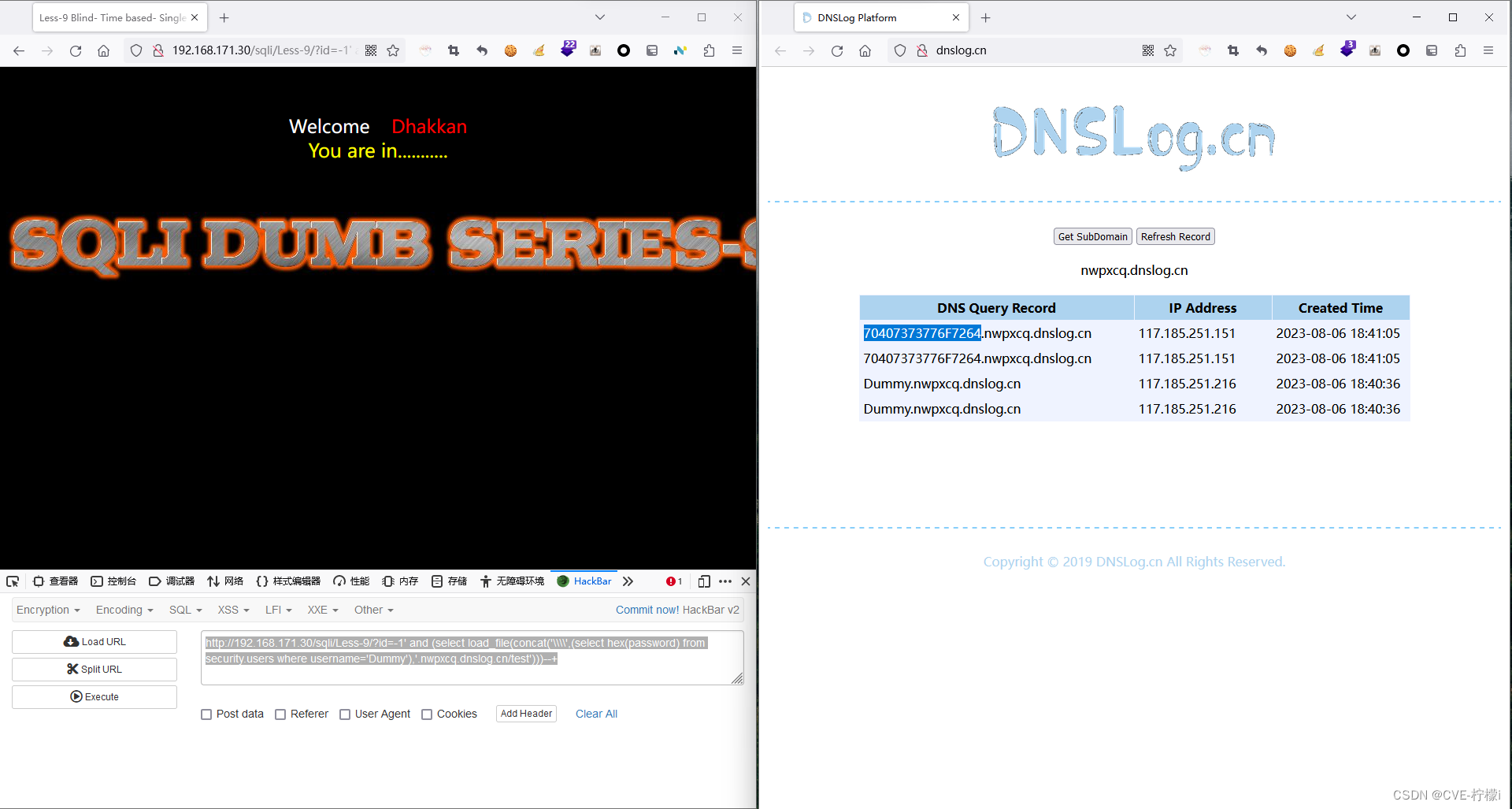This screenshot has height=809, width=1512.
Task: Enable Cookies checkbox in HackBar
Action: point(427,714)
